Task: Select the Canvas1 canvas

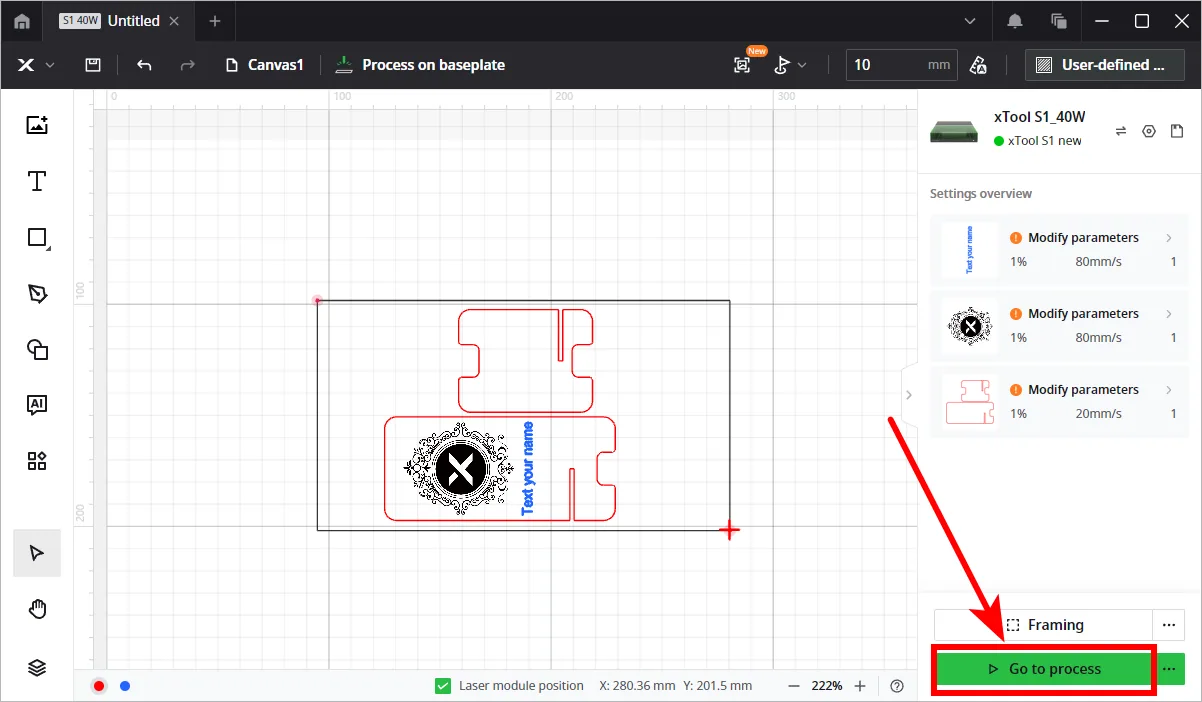Action: (x=265, y=65)
